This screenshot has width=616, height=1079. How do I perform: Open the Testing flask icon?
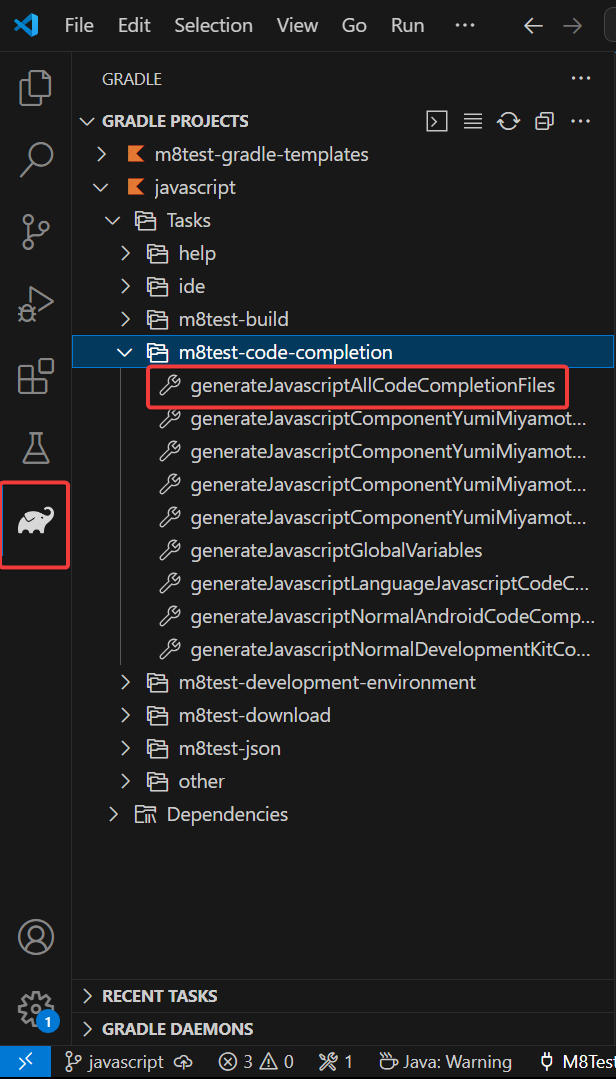(x=36, y=448)
